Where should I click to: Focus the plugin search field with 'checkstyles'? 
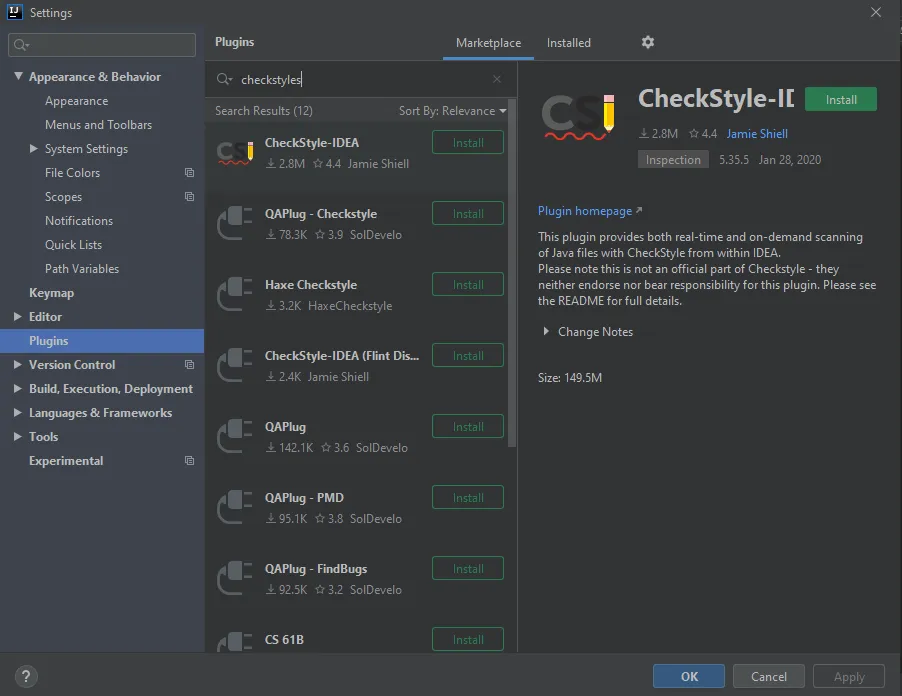[x=362, y=79]
